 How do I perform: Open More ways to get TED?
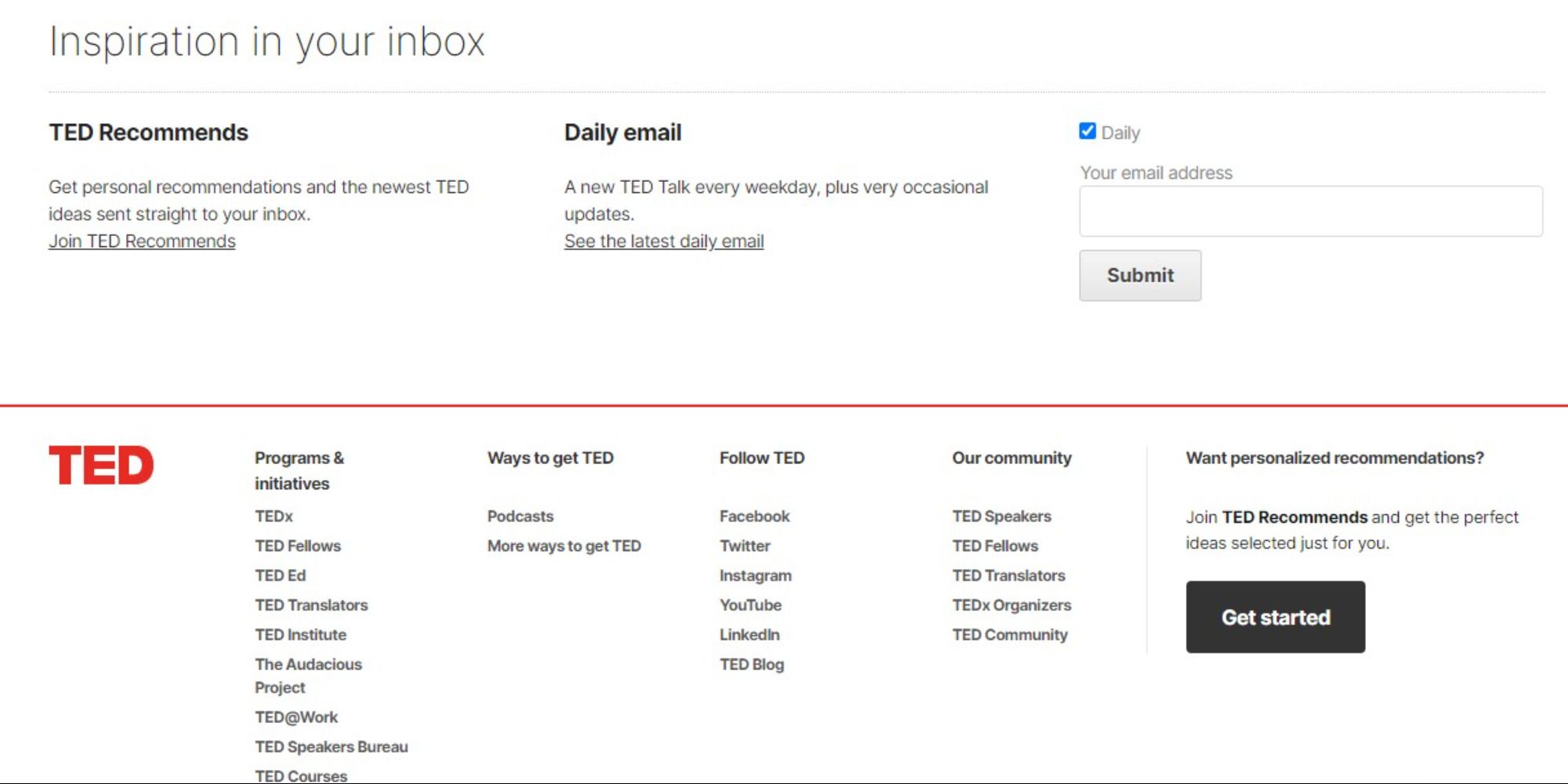tap(564, 546)
